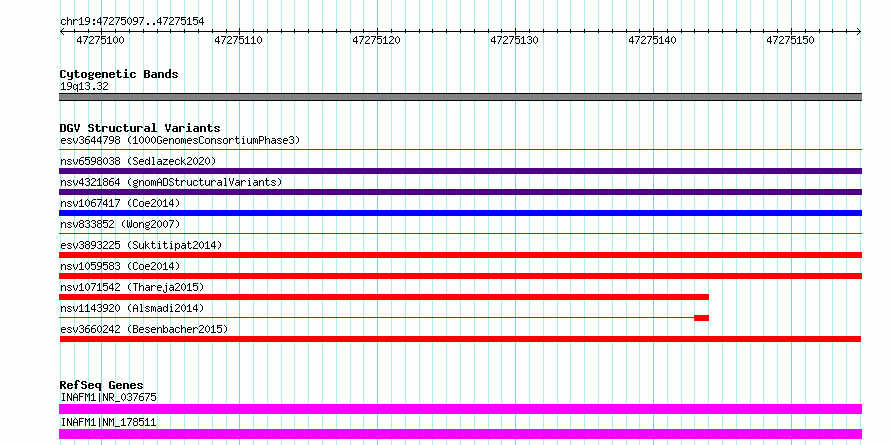Click the red bar for nsv1059583
890x445 pixels.
(x=460, y=276)
